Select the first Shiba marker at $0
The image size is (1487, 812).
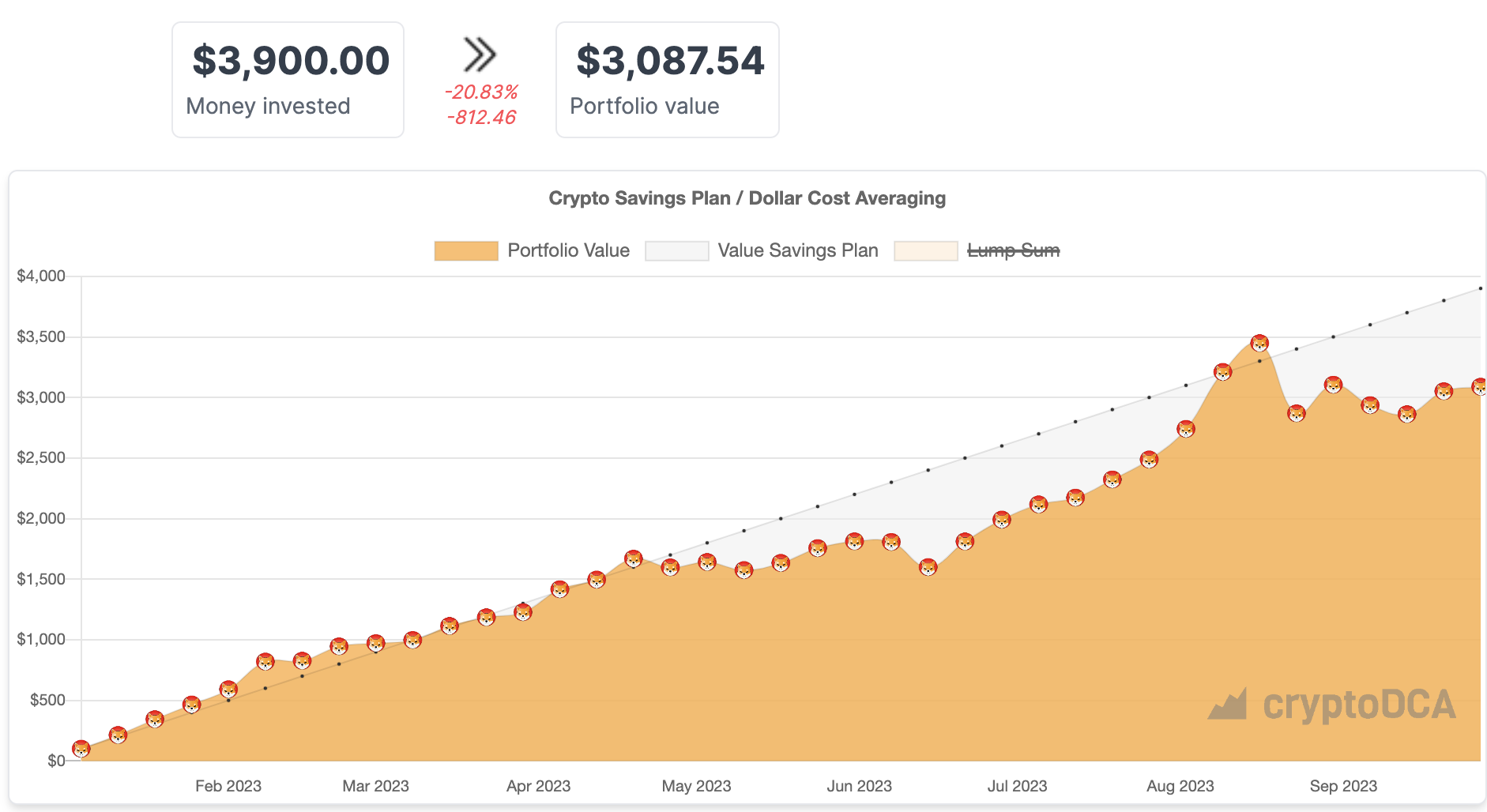tap(81, 749)
